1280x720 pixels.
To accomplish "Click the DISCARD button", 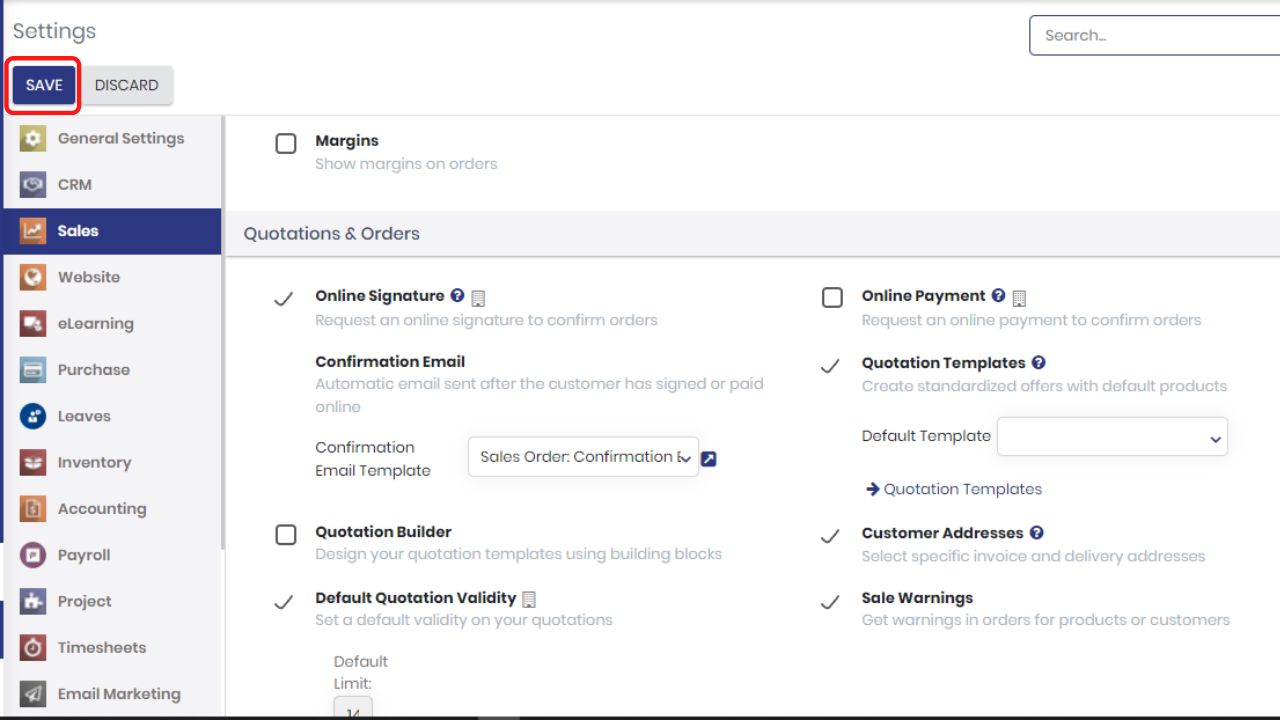I will click(126, 85).
